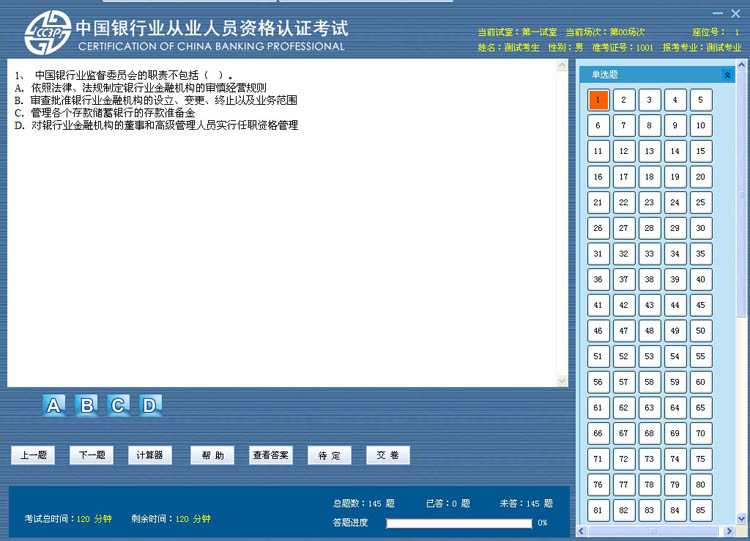This screenshot has height=541, width=750.
Task: Jump to question 34
Action: click(x=675, y=254)
